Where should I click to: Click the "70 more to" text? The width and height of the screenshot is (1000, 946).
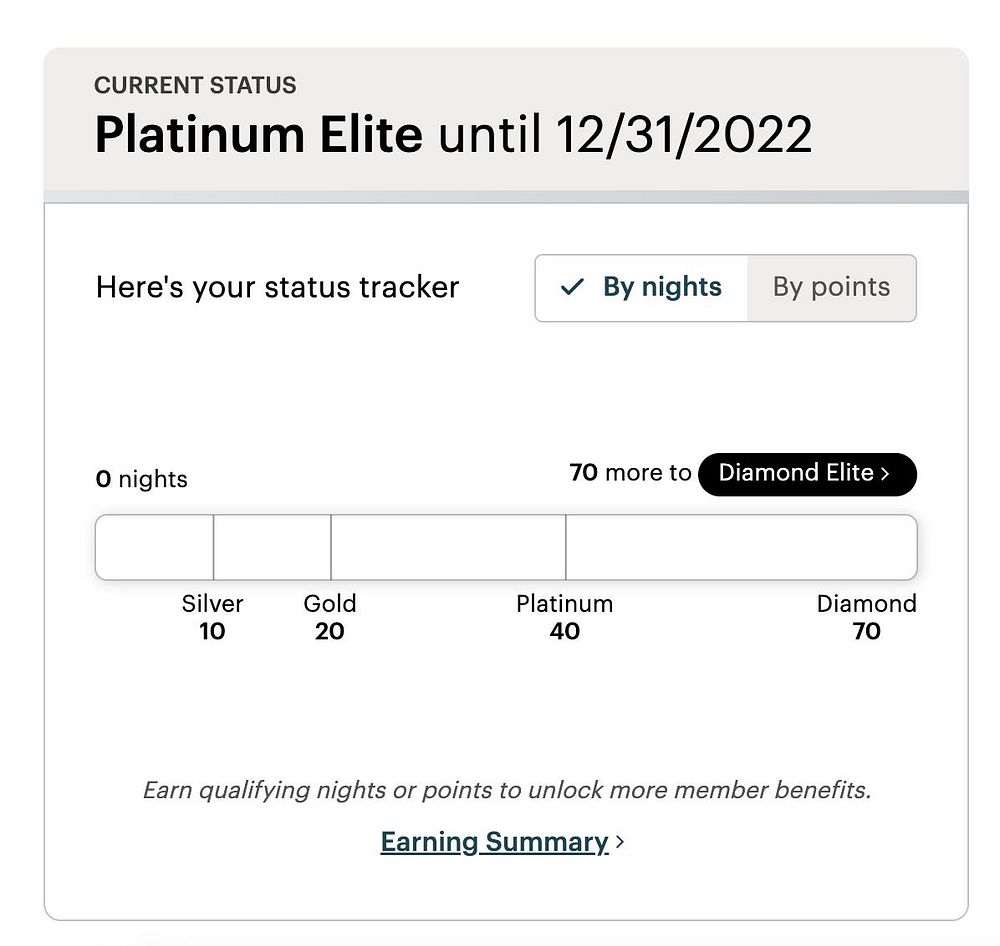tap(630, 473)
